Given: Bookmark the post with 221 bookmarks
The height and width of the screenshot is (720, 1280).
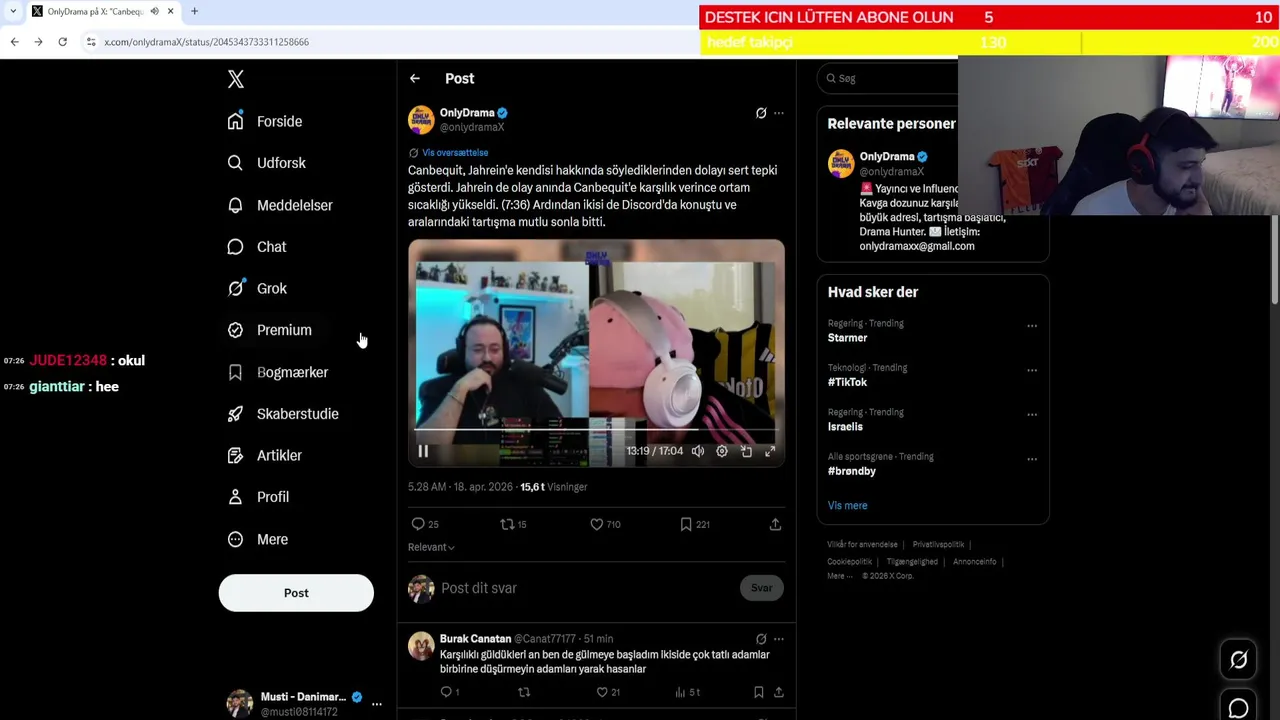Looking at the screenshot, I should 686,524.
